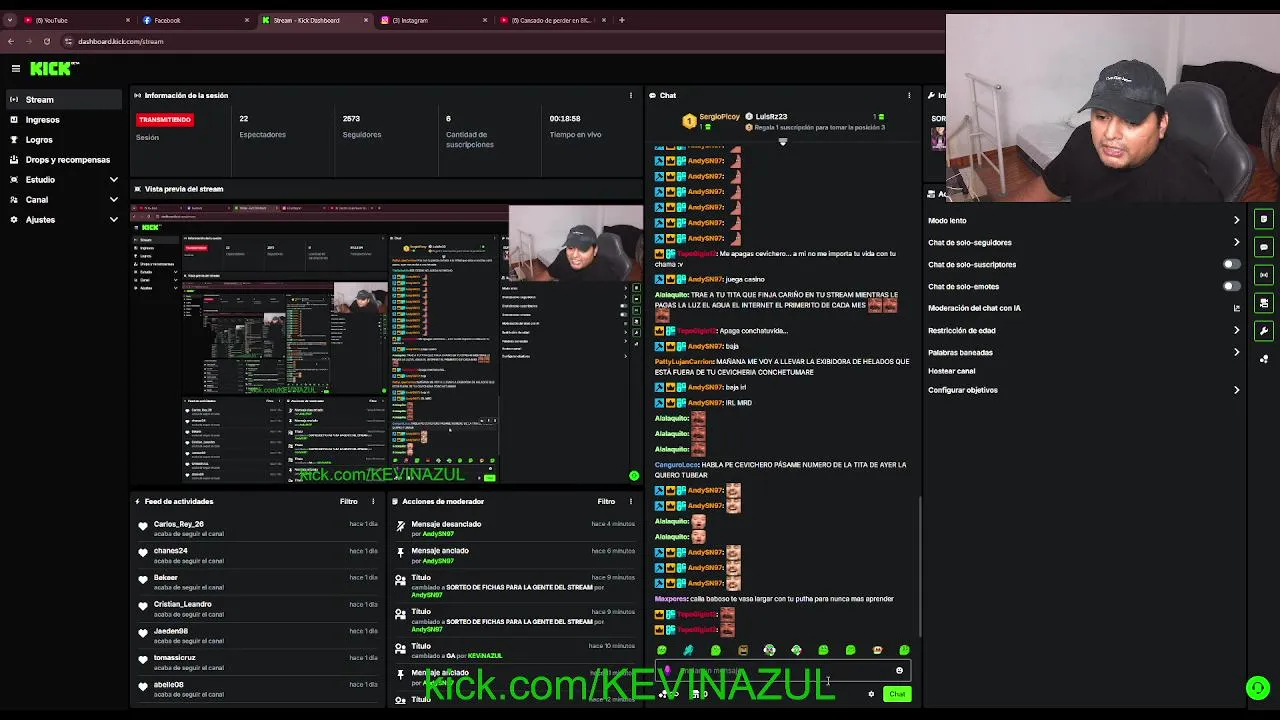Image resolution: width=1280 pixels, height=720 pixels.
Task: Open Filtro in Feed de actividades
Action: [x=348, y=501]
